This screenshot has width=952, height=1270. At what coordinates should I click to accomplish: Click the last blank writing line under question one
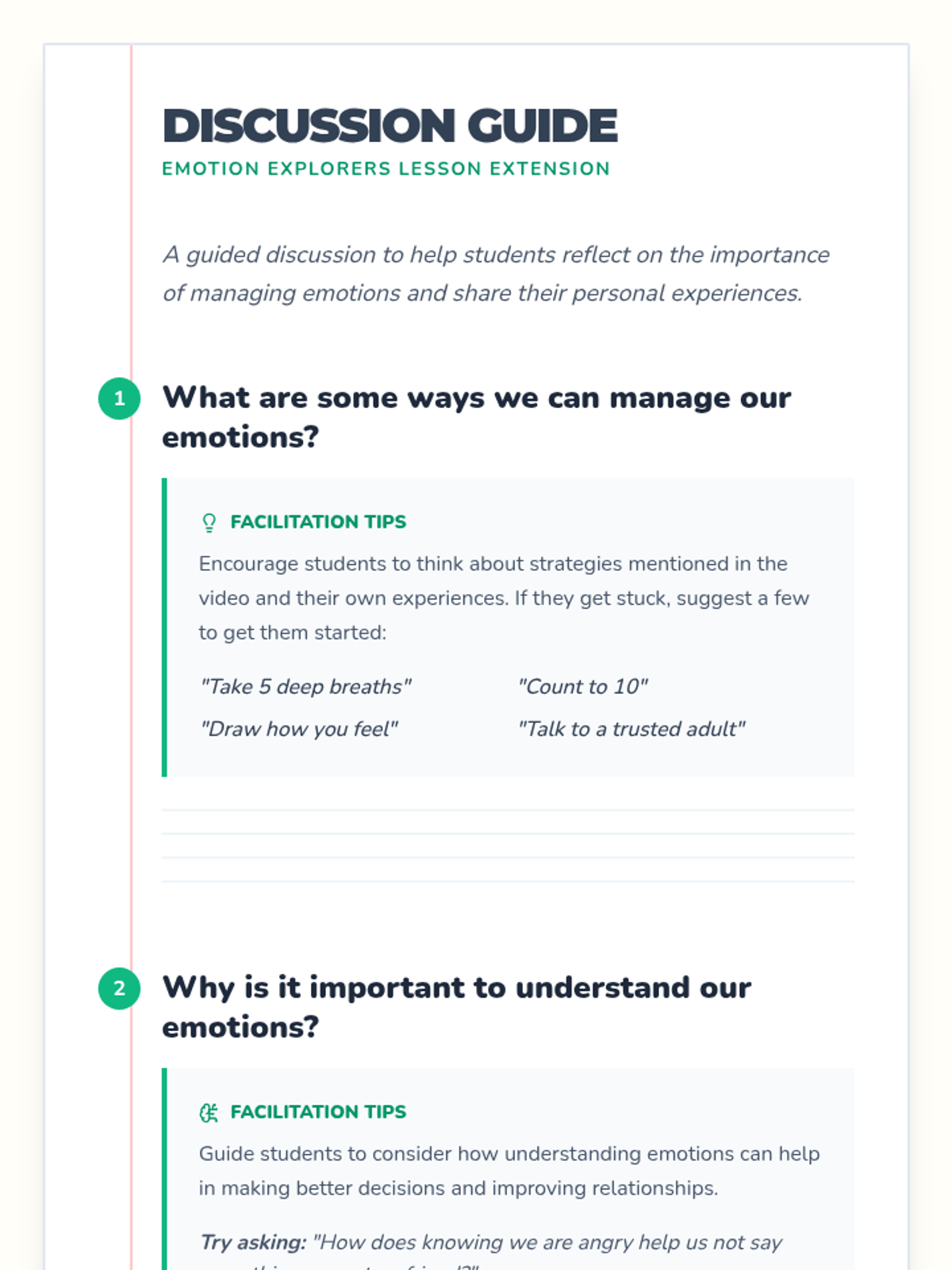click(508, 881)
